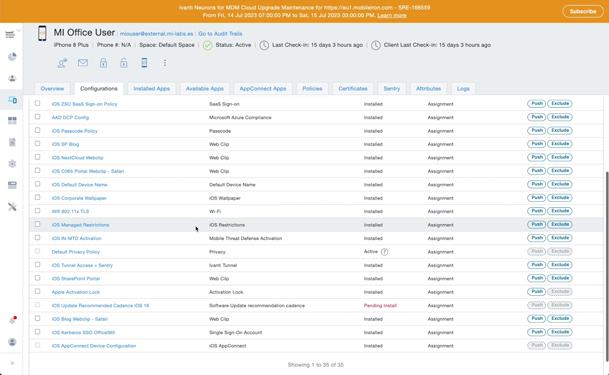Open the Content document sidebar icon

click(x=12, y=142)
